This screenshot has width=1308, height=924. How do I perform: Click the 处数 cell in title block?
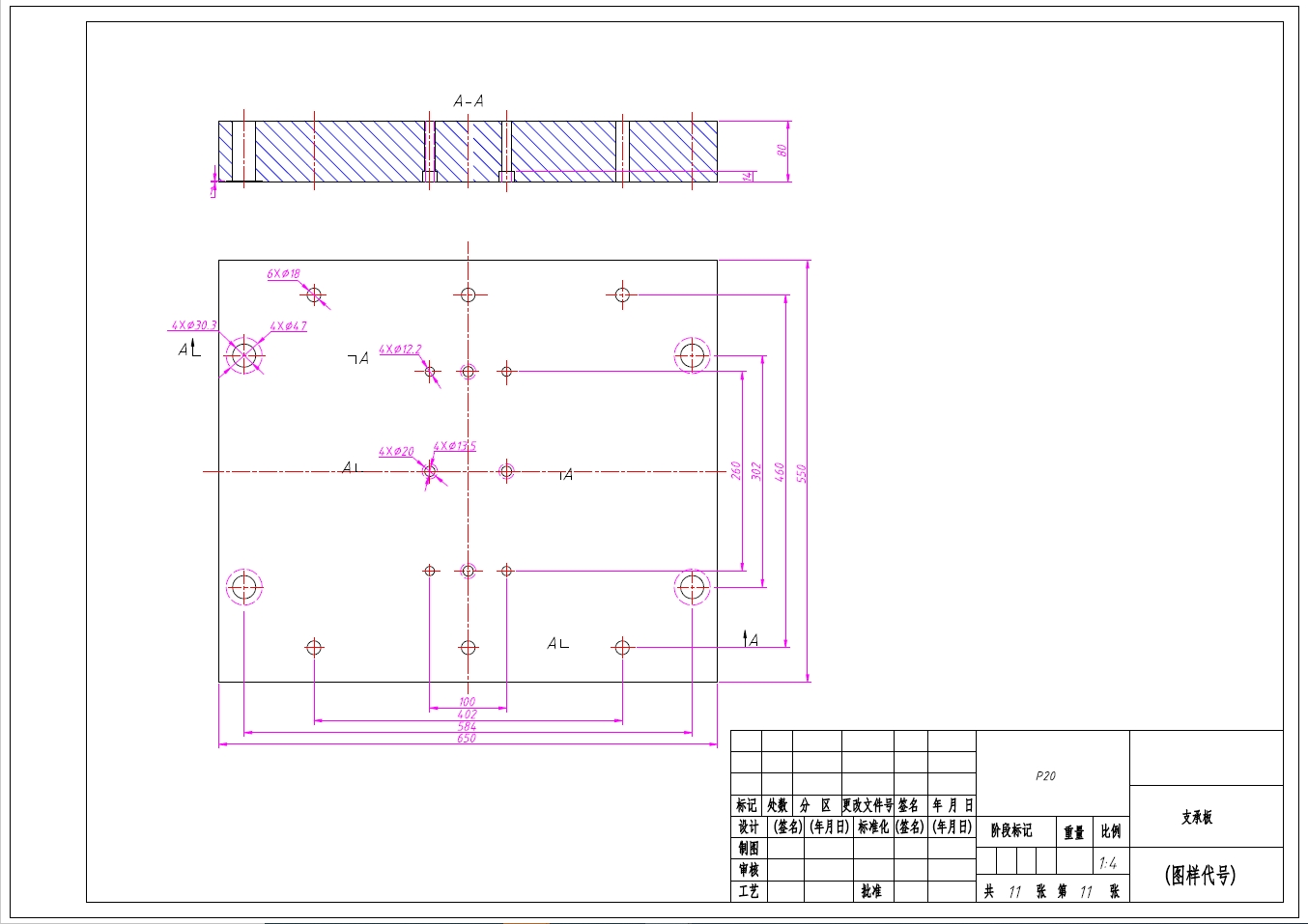[778, 805]
